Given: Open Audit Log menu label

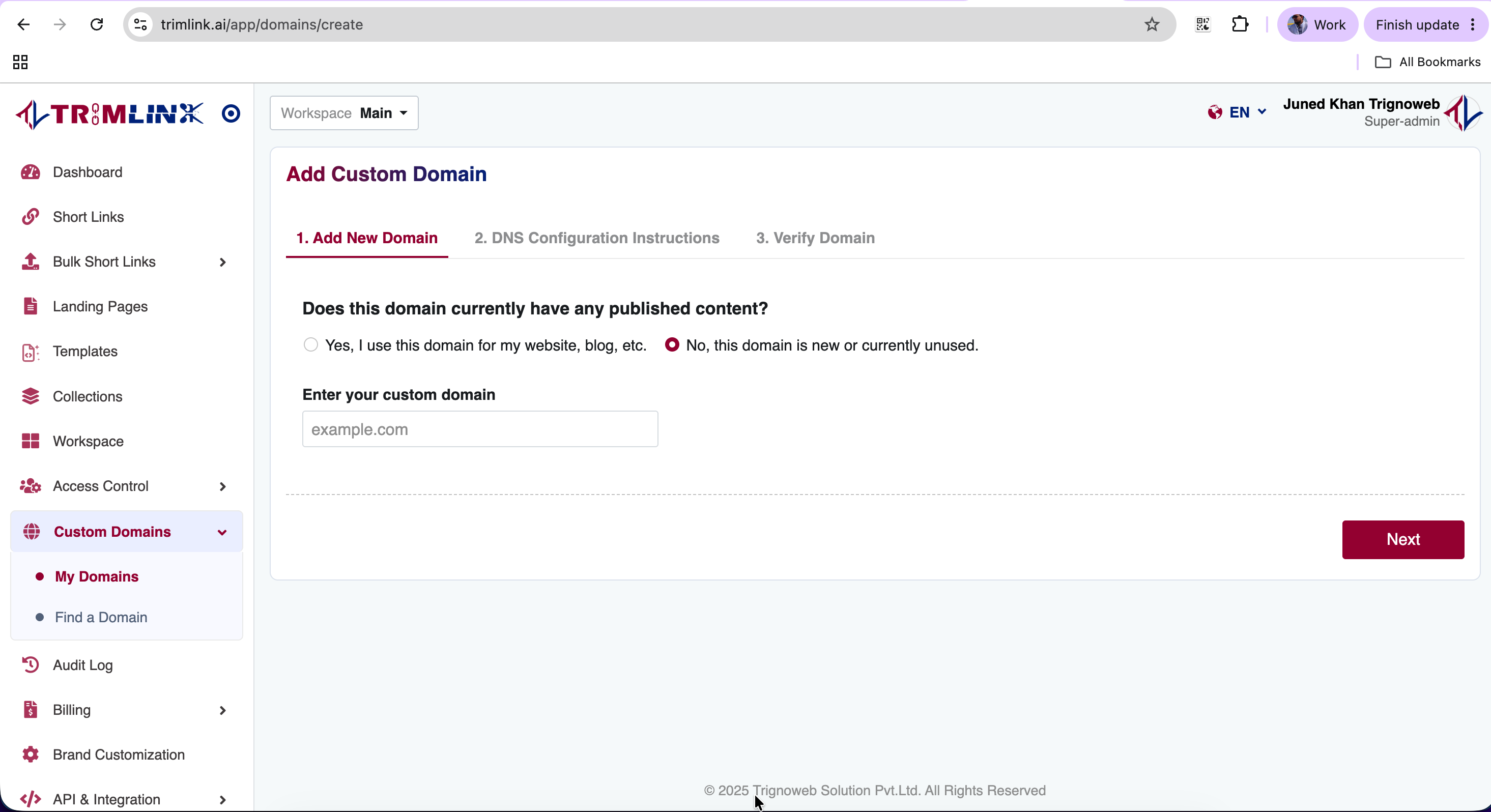Looking at the screenshot, I should click(83, 665).
